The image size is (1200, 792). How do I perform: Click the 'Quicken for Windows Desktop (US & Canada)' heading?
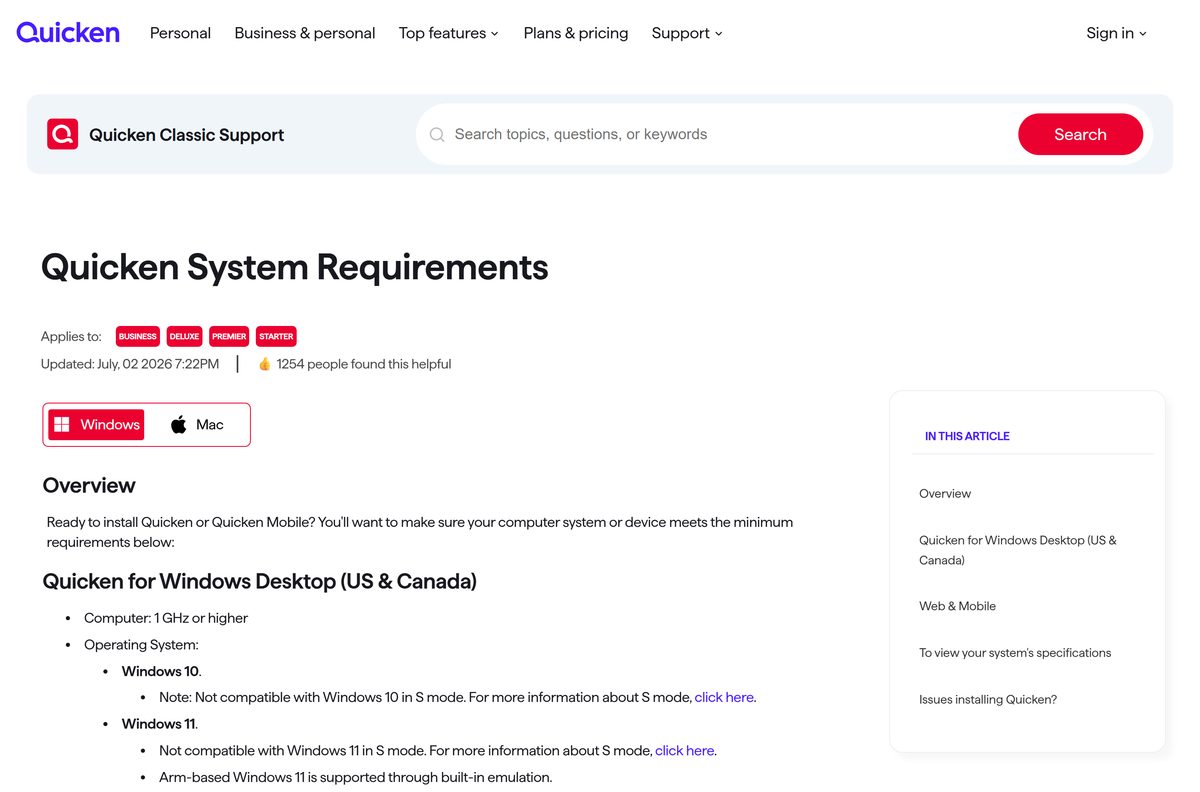click(260, 581)
